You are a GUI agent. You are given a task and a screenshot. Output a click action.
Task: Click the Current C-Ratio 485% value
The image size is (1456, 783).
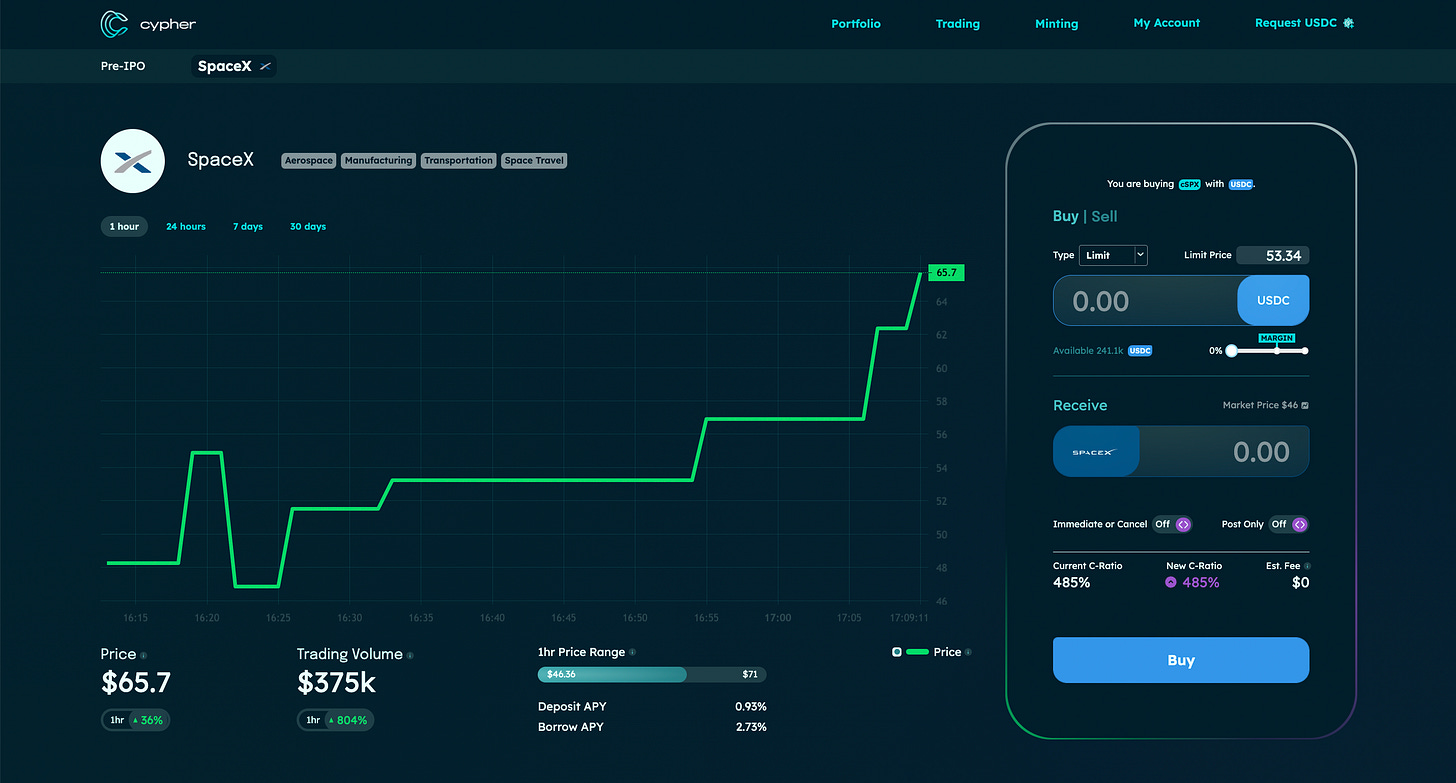(x=1071, y=582)
